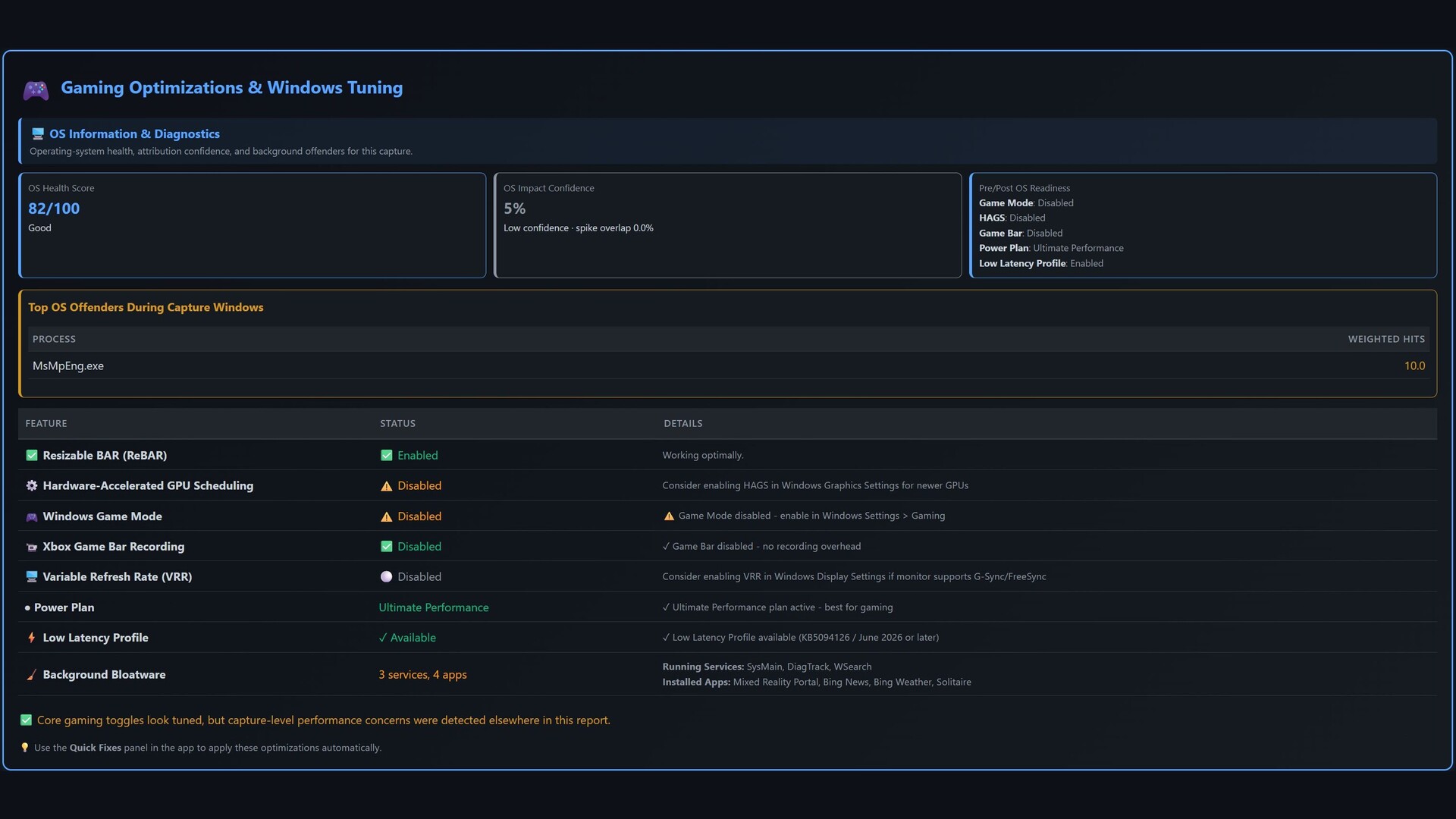1456x819 pixels.
Task: Click the lightbulb icon beside Quick Fixes tip
Action: (25, 748)
